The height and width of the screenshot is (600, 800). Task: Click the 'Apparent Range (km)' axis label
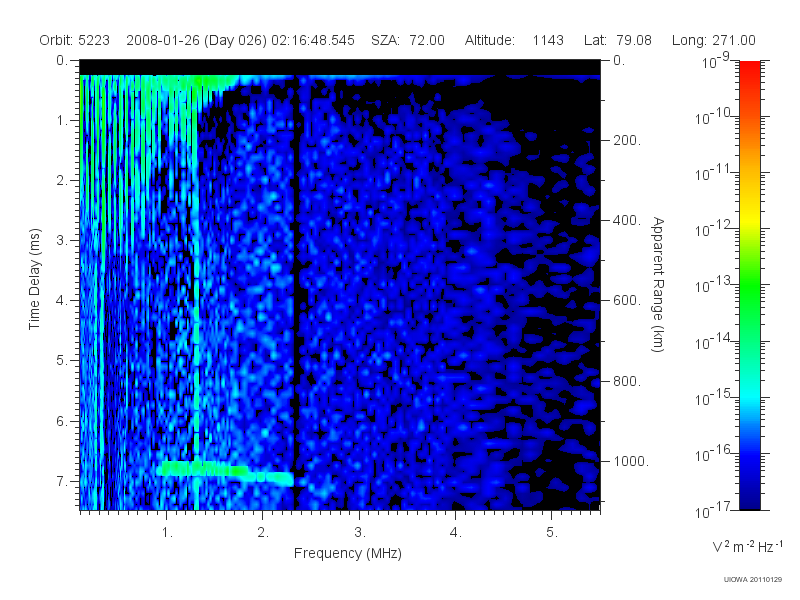pos(658,285)
